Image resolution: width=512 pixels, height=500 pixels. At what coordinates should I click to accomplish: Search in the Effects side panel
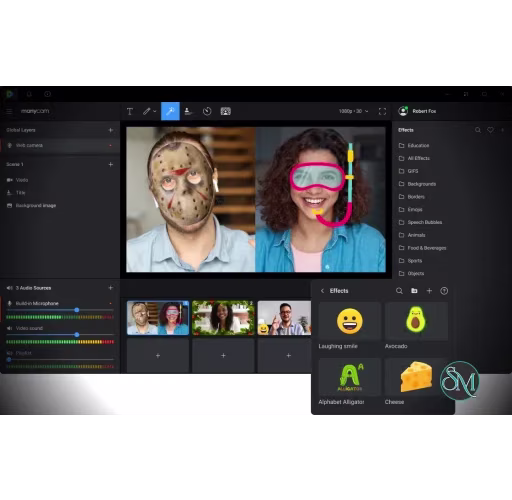[x=478, y=130]
